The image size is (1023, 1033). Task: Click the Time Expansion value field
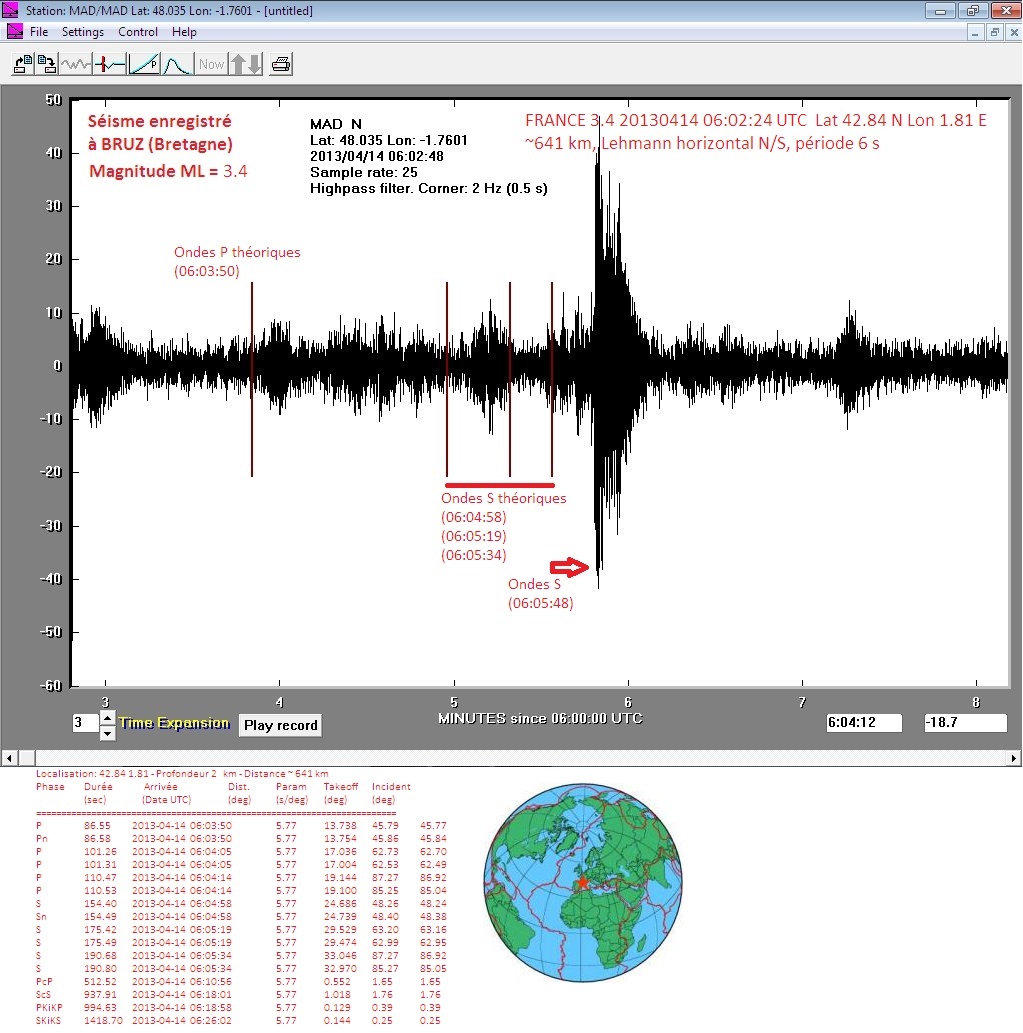click(x=84, y=723)
